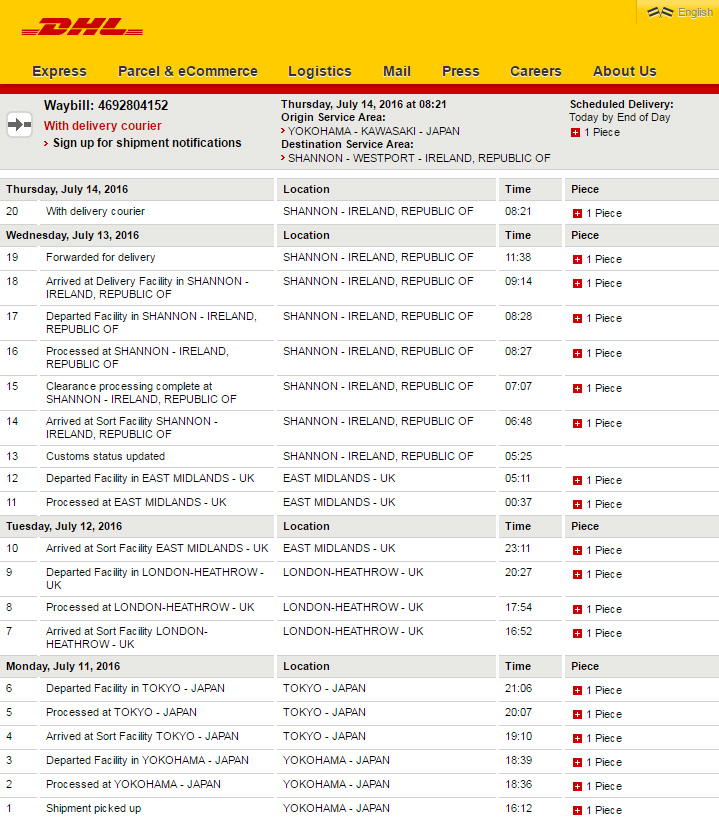Screen dimensions: 719x823
Task: Expand piece for Departed Facility in LONDON-HEATHROW
Action: (x=577, y=575)
